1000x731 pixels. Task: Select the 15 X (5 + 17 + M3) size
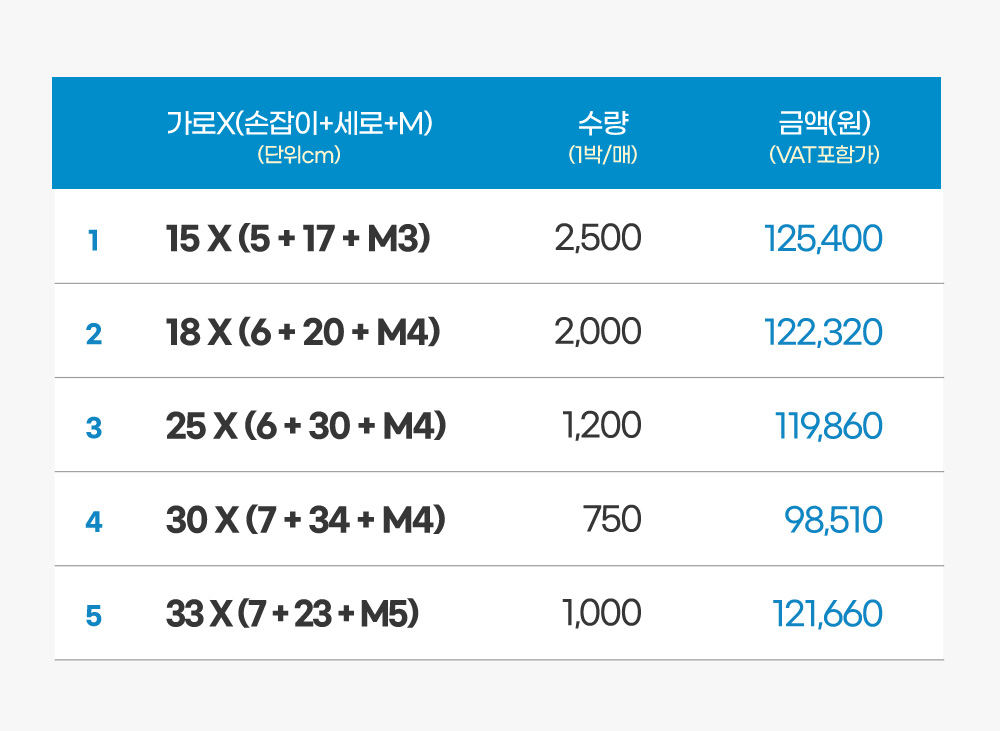[x=298, y=239]
